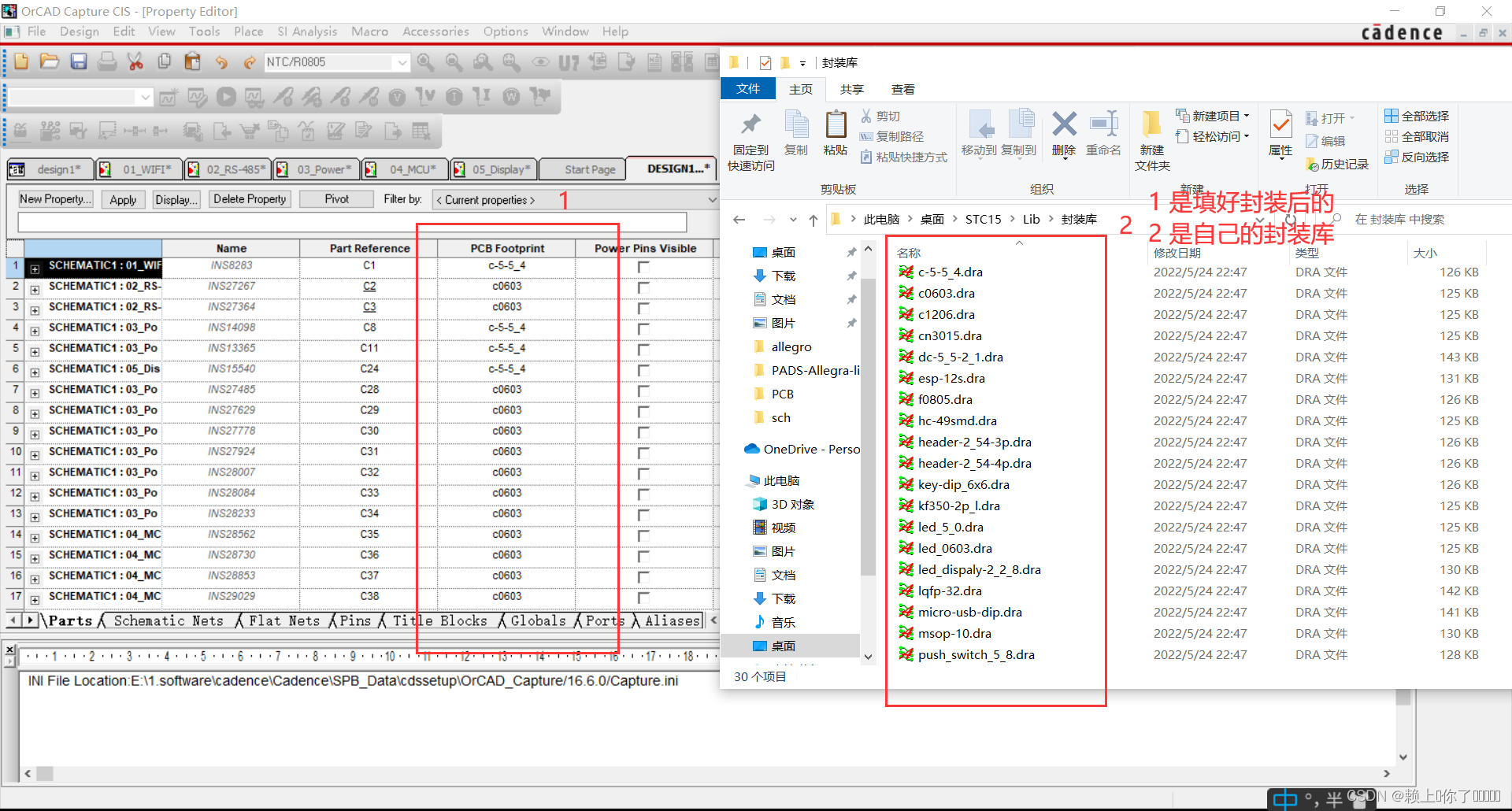
Task: Open the NTC/R0805 part dropdown
Action: [x=402, y=62]
